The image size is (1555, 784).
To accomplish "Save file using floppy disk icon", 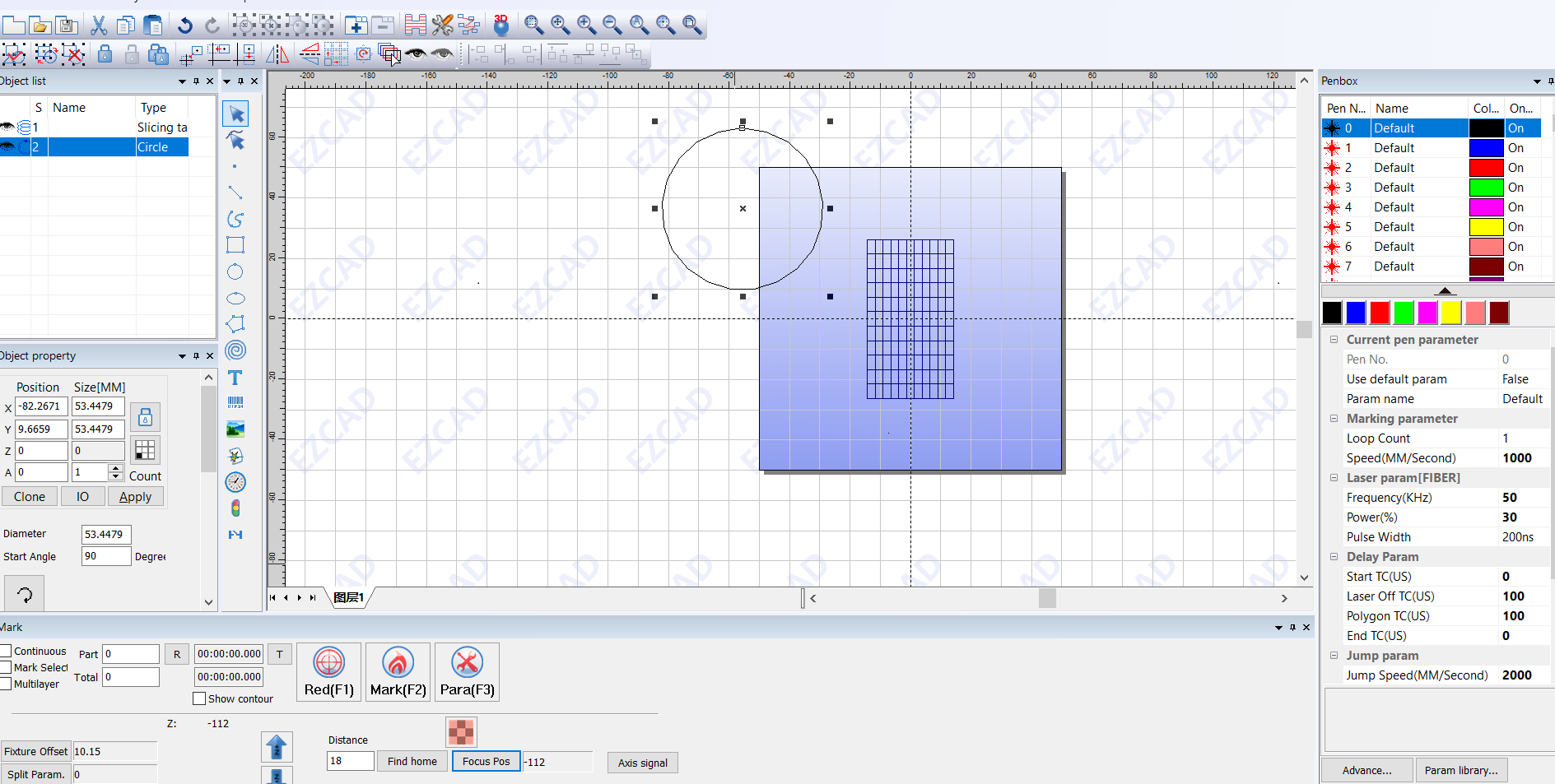I will coord(67,26).
